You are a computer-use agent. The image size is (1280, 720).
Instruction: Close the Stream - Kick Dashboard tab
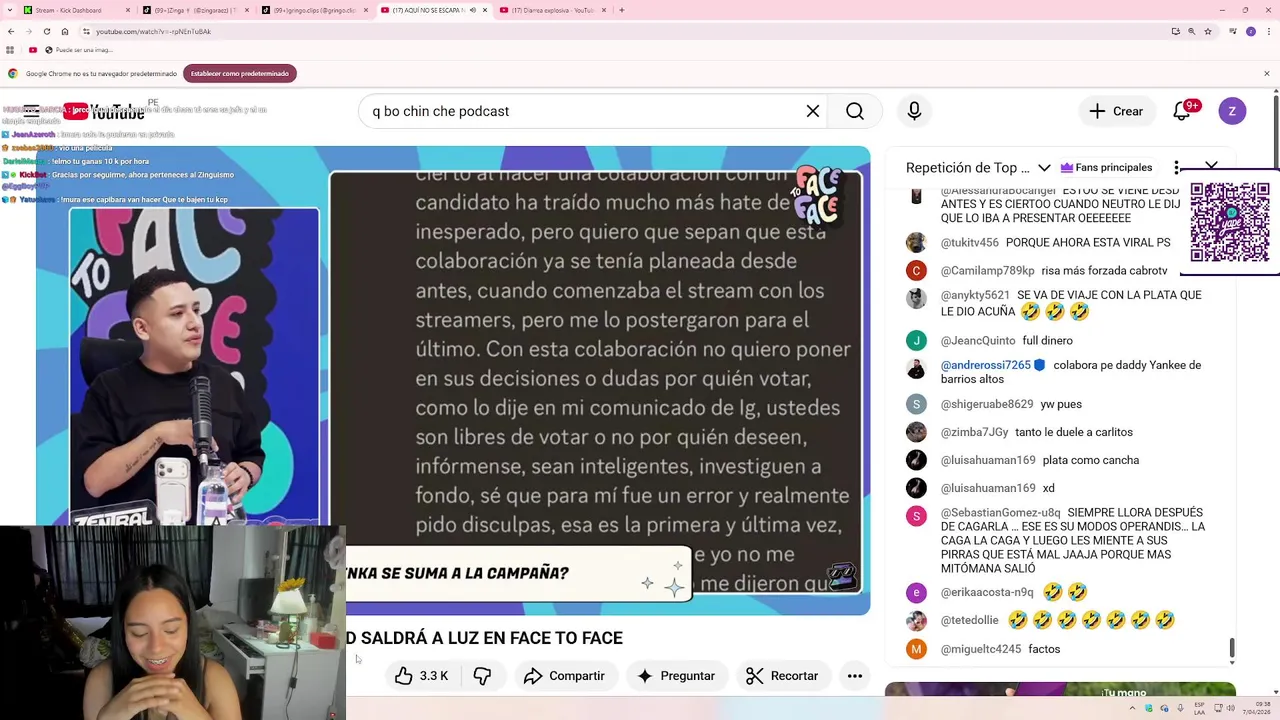(x=128, y=10)
